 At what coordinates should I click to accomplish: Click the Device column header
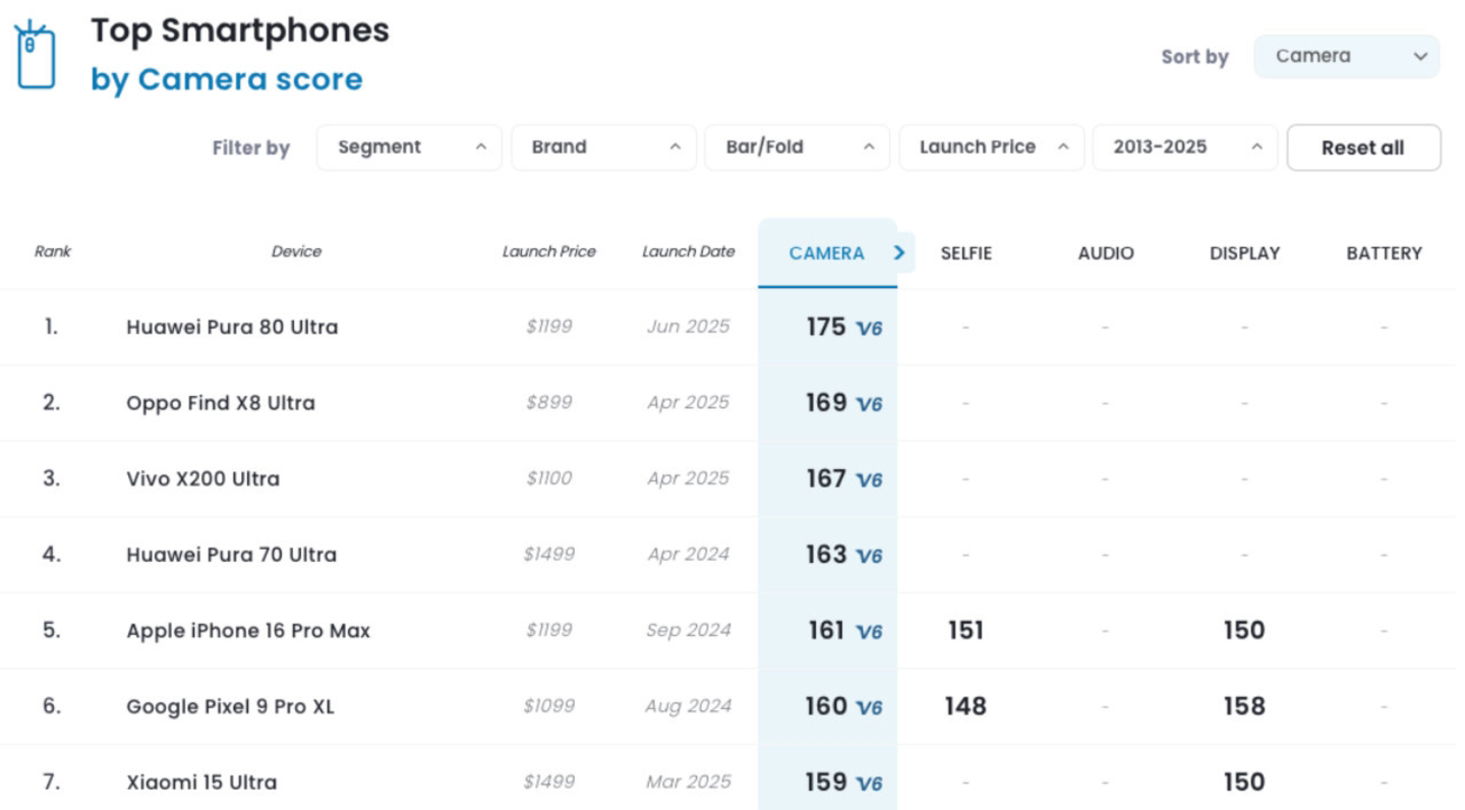coord(297,252)
